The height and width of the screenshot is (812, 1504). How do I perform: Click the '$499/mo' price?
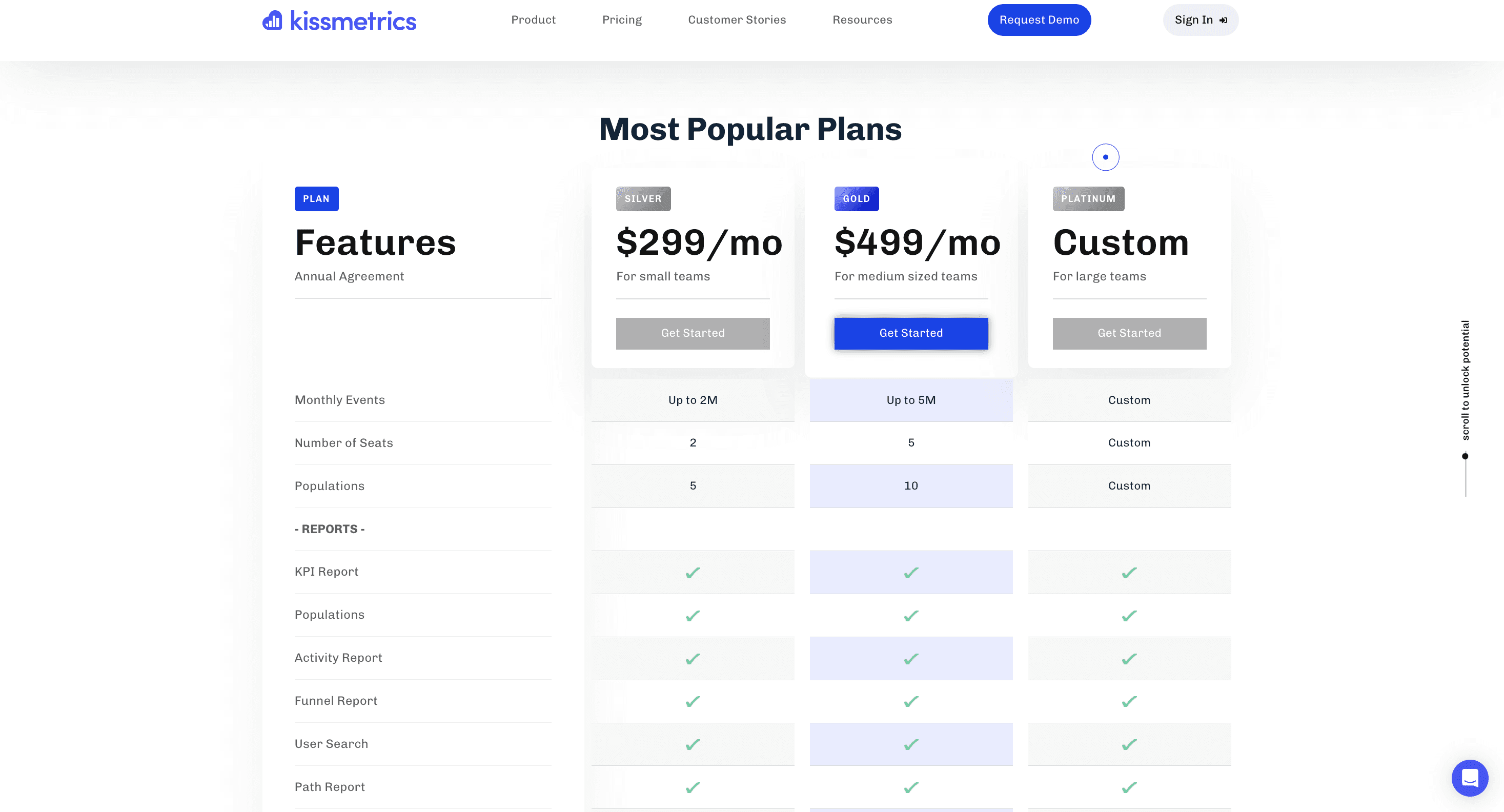click(x=917, y=242)
